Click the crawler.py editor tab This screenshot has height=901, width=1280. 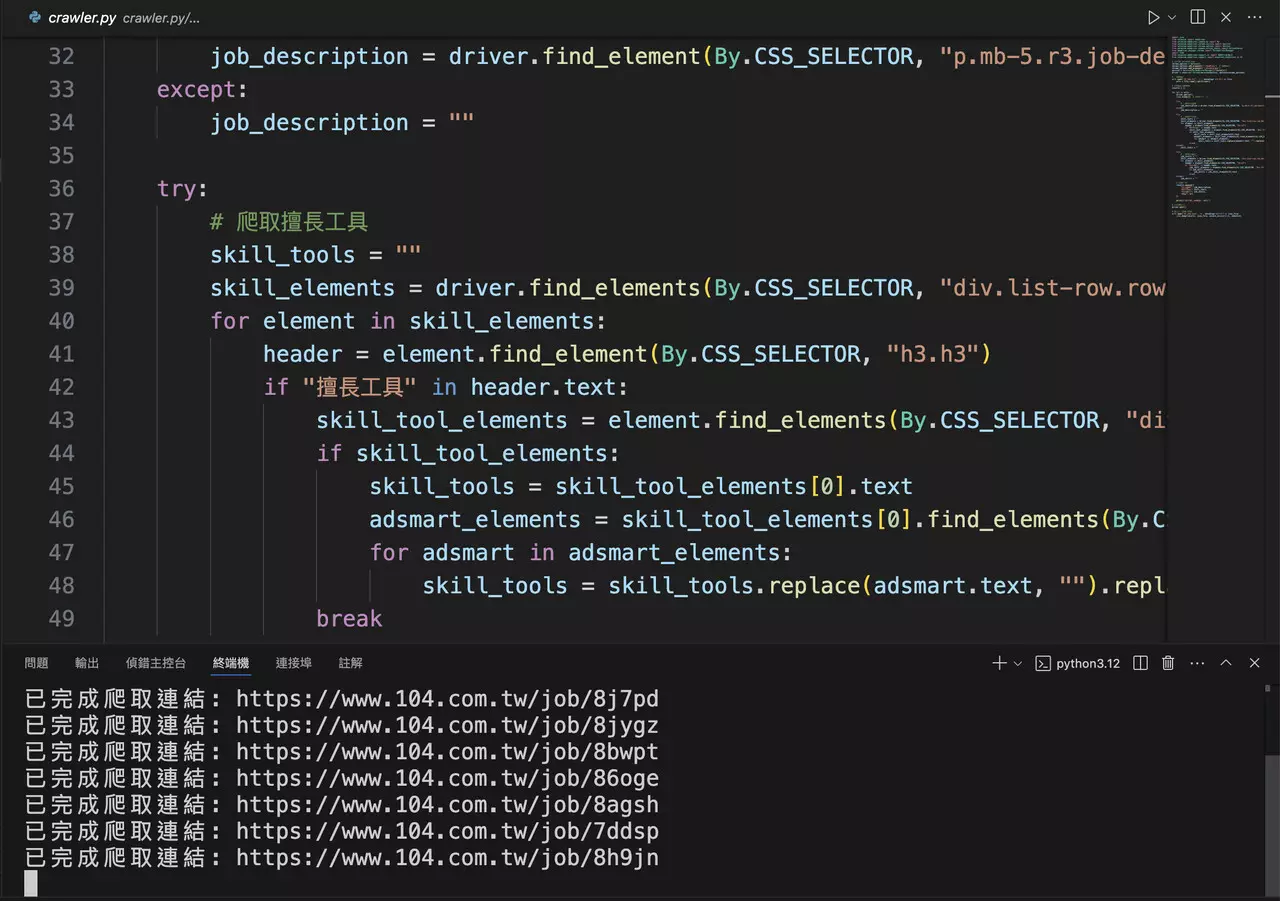(82, 18)
